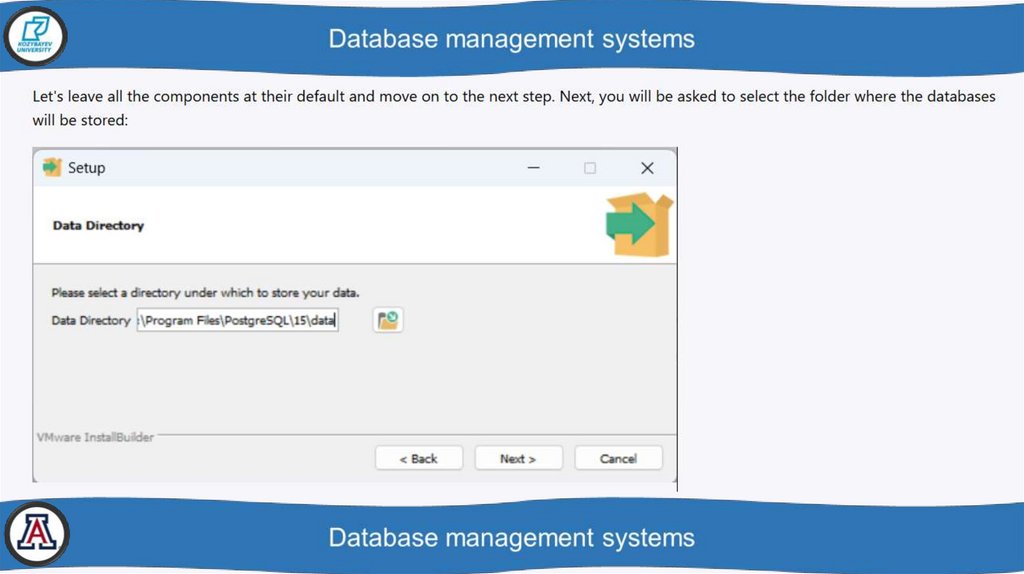Focus the Data Directory path field
The height and width of the screenshot is (574, 1024).
(237, 321)
